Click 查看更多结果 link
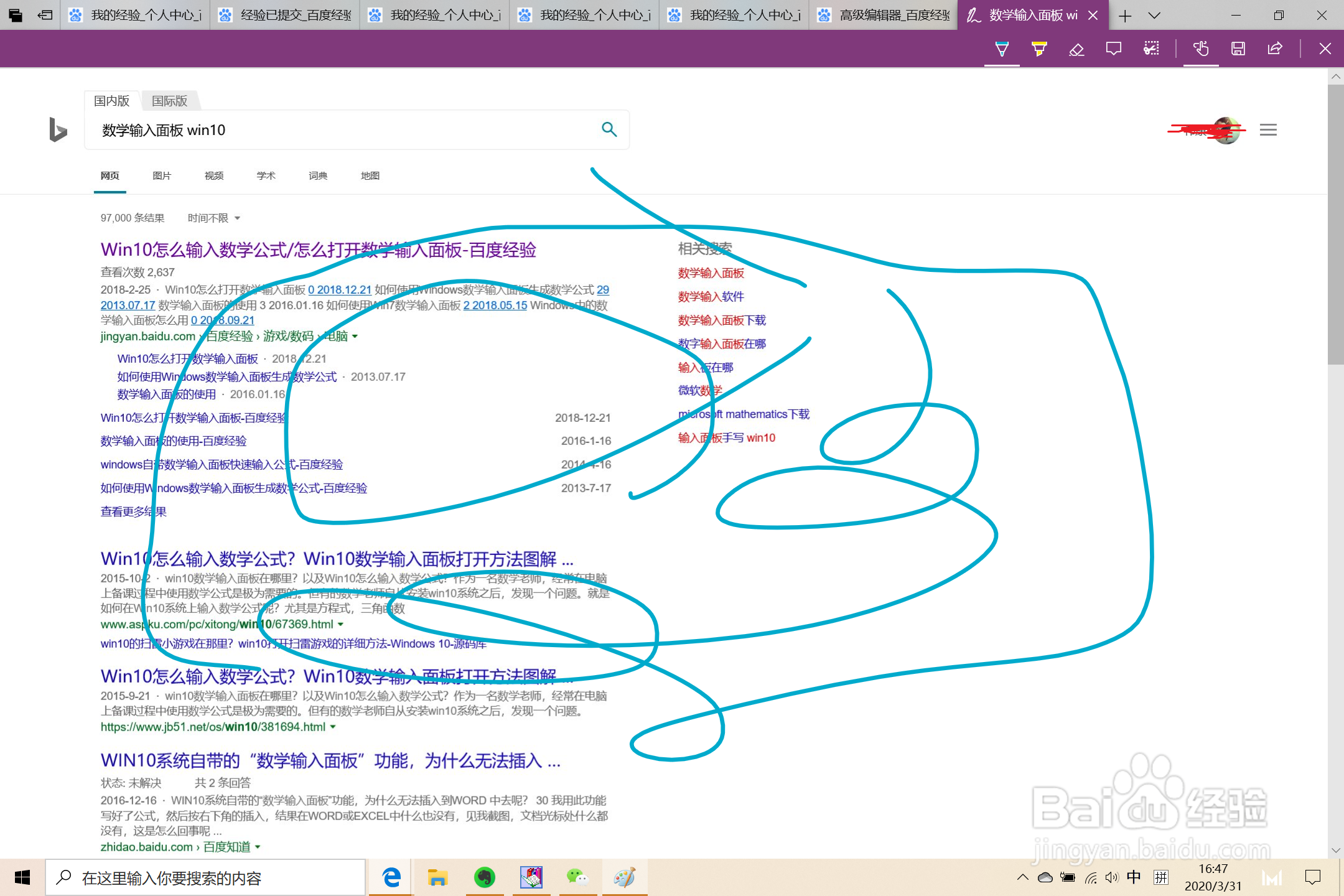Image resolution: width=1344 pixels, height=896 pixels. point(133,511)
